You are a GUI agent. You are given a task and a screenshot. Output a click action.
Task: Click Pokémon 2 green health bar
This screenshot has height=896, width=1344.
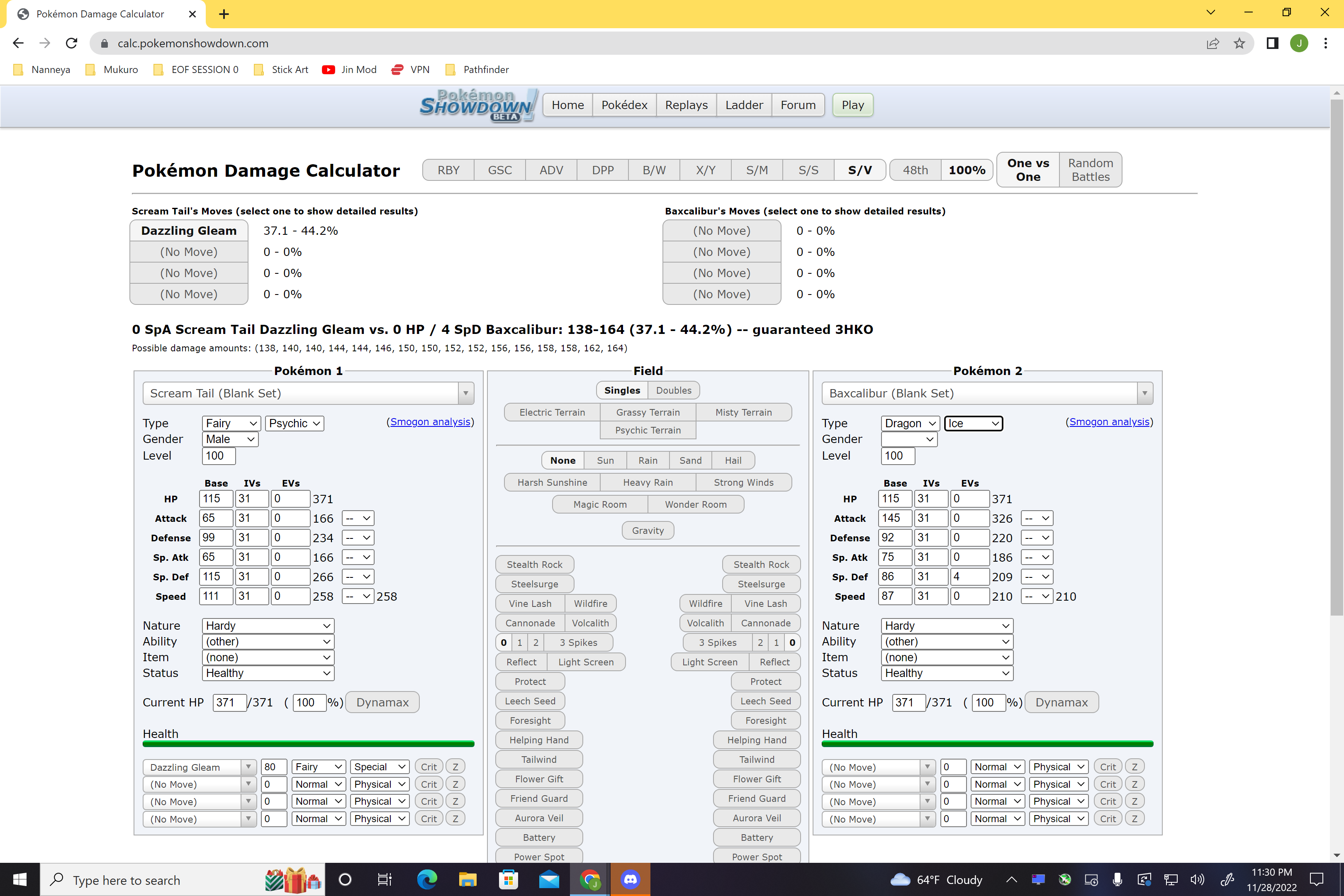(987, 744)
